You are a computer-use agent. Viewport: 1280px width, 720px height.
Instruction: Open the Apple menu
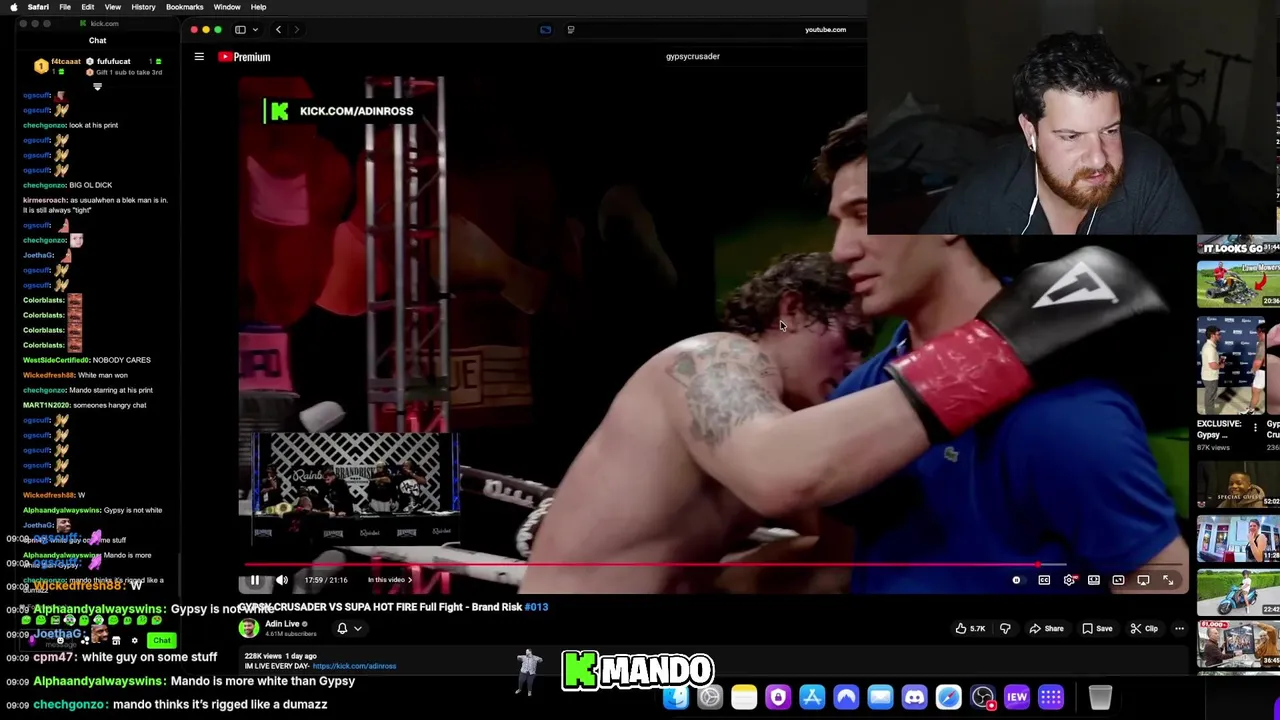pyautogui.click(x=13, y=7)
